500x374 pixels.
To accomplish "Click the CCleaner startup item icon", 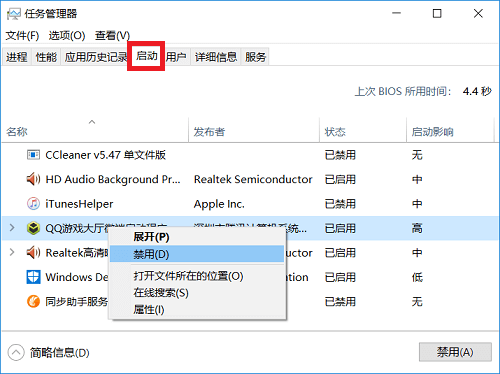I will [33, 155].
